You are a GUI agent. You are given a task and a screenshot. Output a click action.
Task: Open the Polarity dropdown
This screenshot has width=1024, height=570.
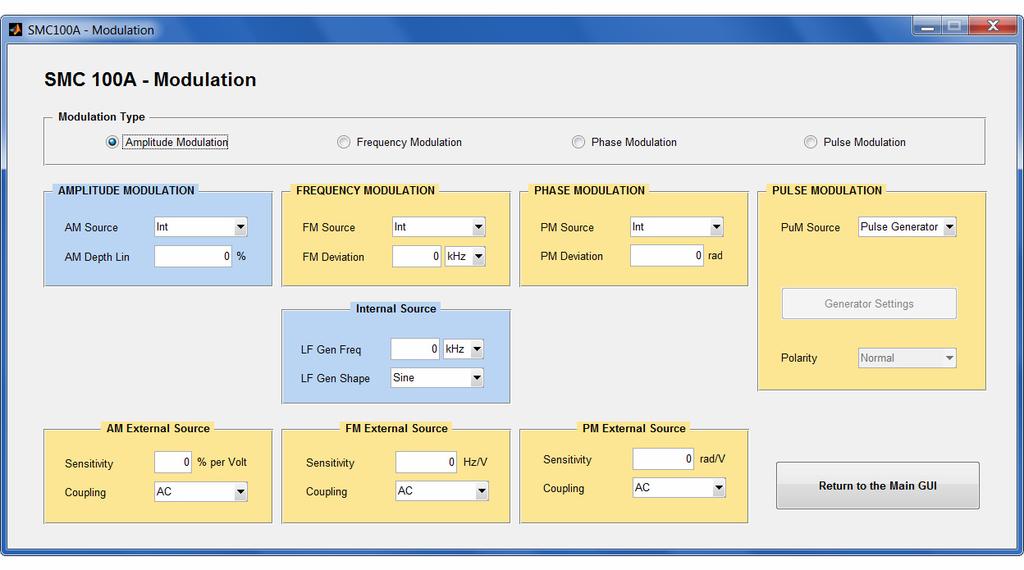[x=907, y=358]
